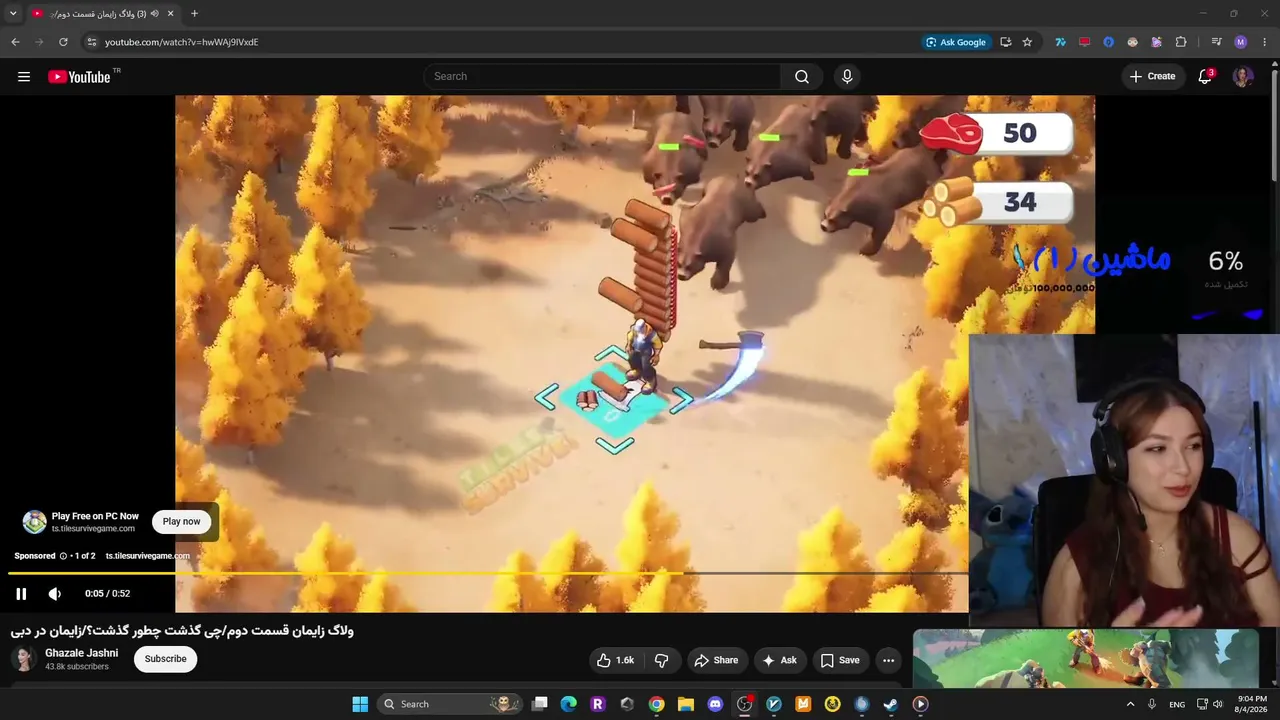Go back to the previous page

pyautogui.click(x=15, y=42)
